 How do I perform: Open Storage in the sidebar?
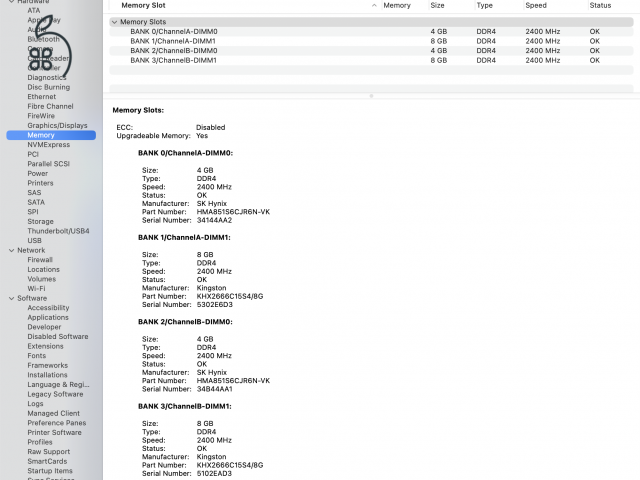click(x=40, y=222)
